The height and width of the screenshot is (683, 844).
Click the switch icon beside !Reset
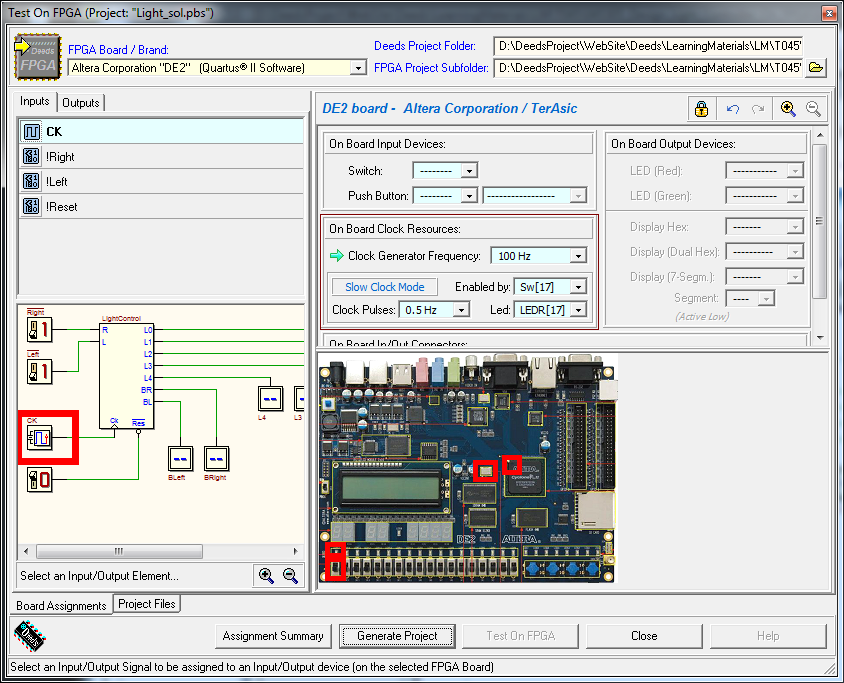tap(31, 206)
